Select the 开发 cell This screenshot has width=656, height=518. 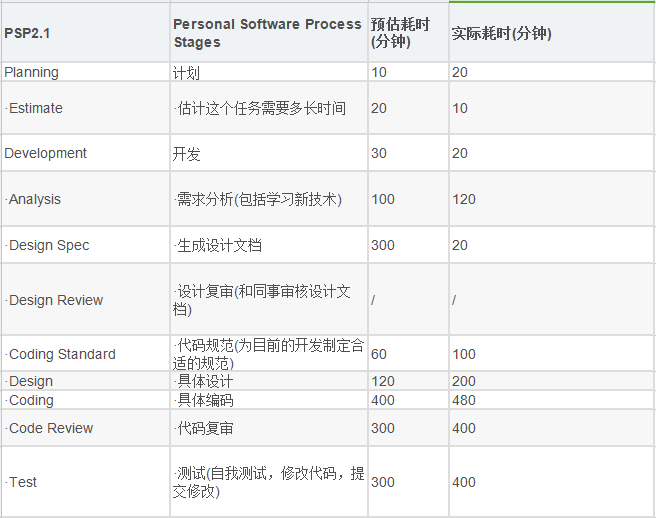187,153
